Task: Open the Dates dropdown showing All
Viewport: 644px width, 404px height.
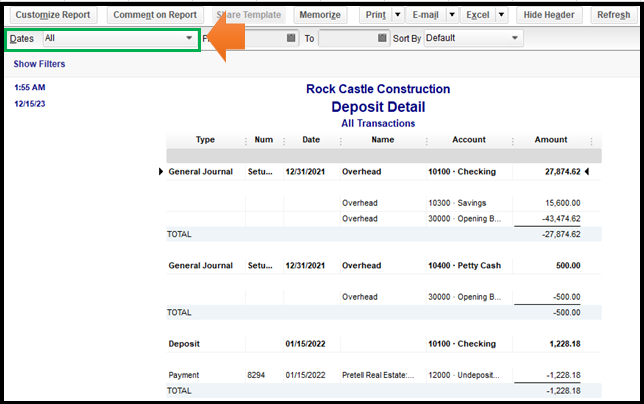Action: [x=120, y=38]
